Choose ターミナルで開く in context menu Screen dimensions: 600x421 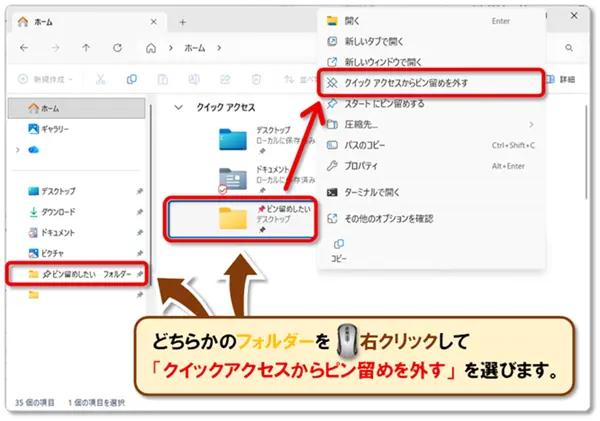pyautogui.click(x=431, y=192)
